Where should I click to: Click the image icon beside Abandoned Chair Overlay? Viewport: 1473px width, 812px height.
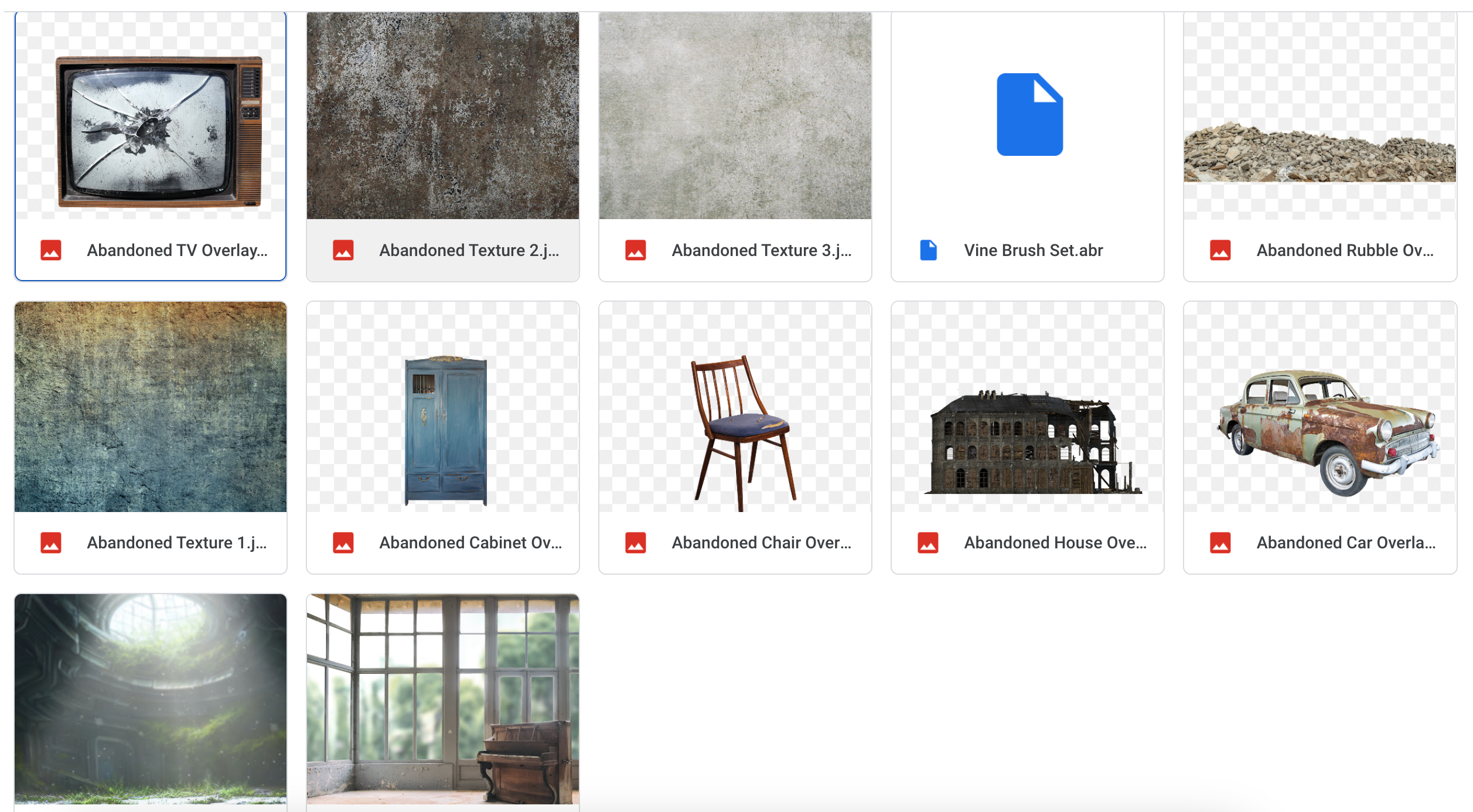pos(636,543)
